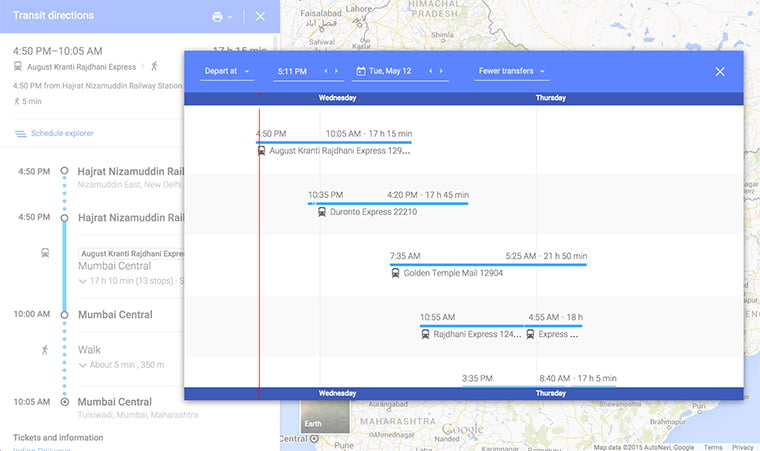Edit the 5:11 PM time field

[292, 71]
